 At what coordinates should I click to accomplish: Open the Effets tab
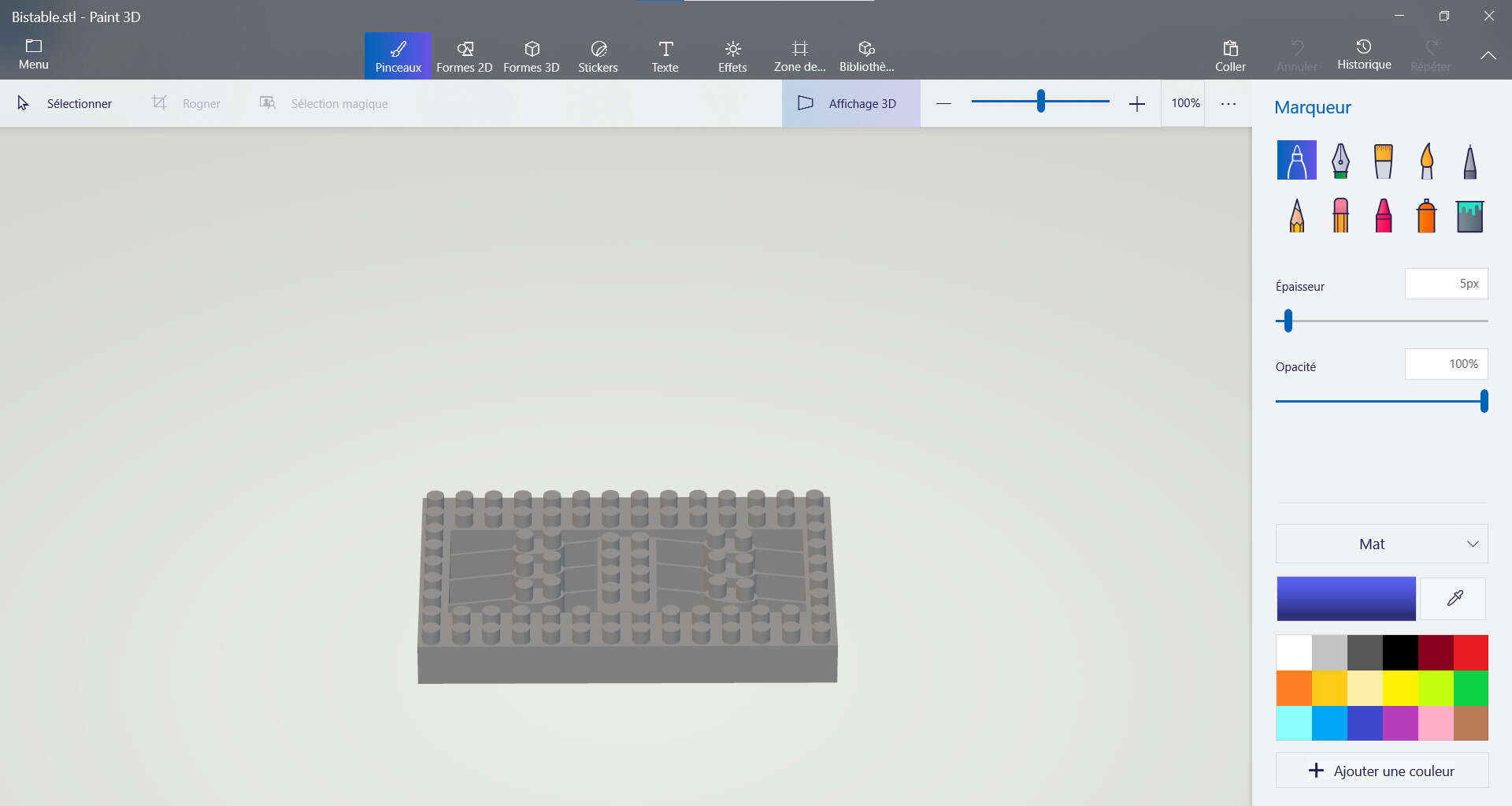pos(732,56)
